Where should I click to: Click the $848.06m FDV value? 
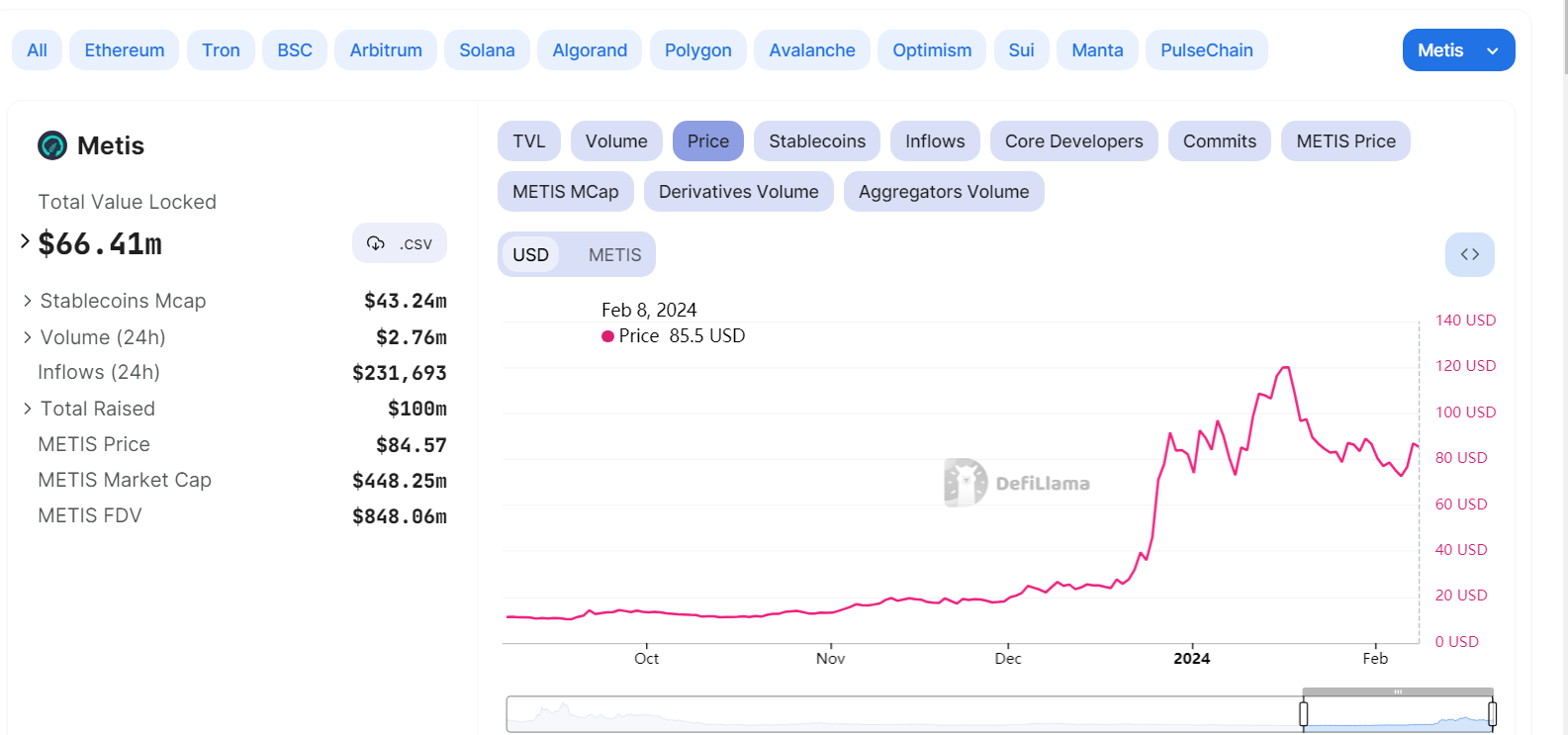click(400, 516)
